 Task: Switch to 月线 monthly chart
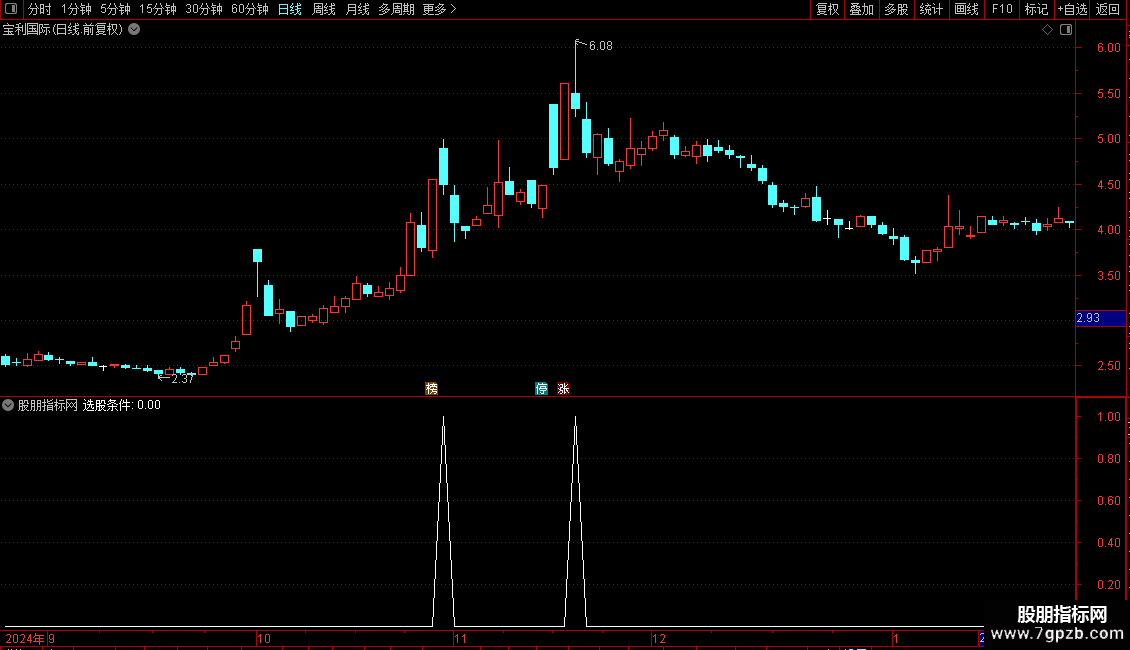(357, 9)
